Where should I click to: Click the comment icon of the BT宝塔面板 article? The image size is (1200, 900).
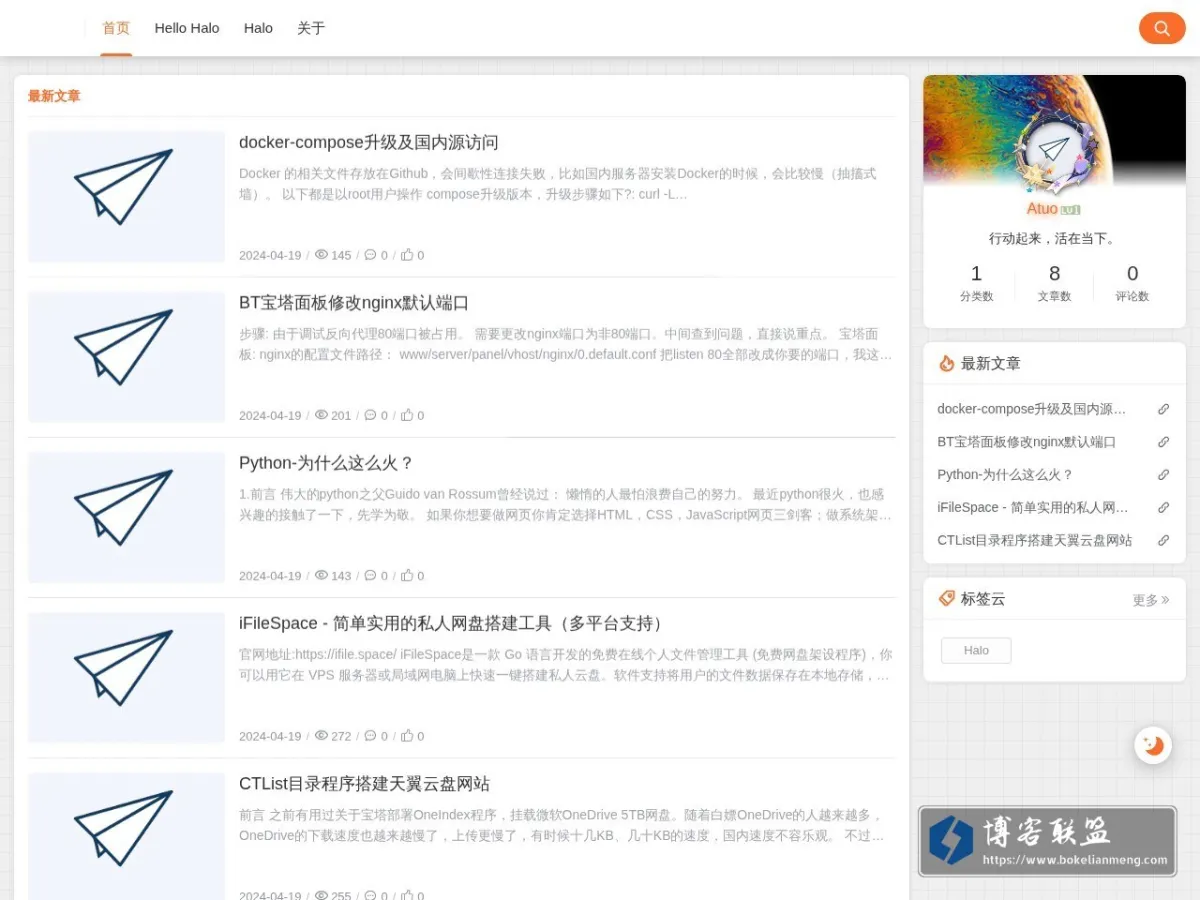(370, 415)
